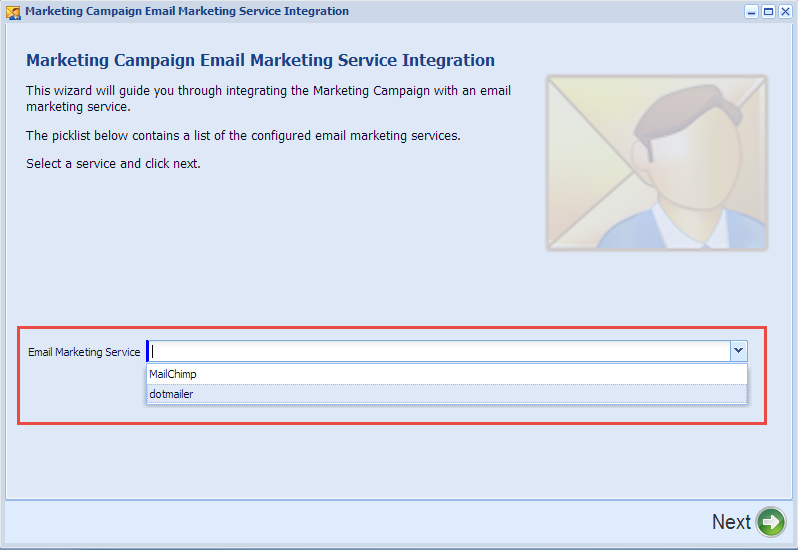The height and width of the screenshot is (550, 798).
Task: Click the Next button label
Action: click(x=731, y=522)
